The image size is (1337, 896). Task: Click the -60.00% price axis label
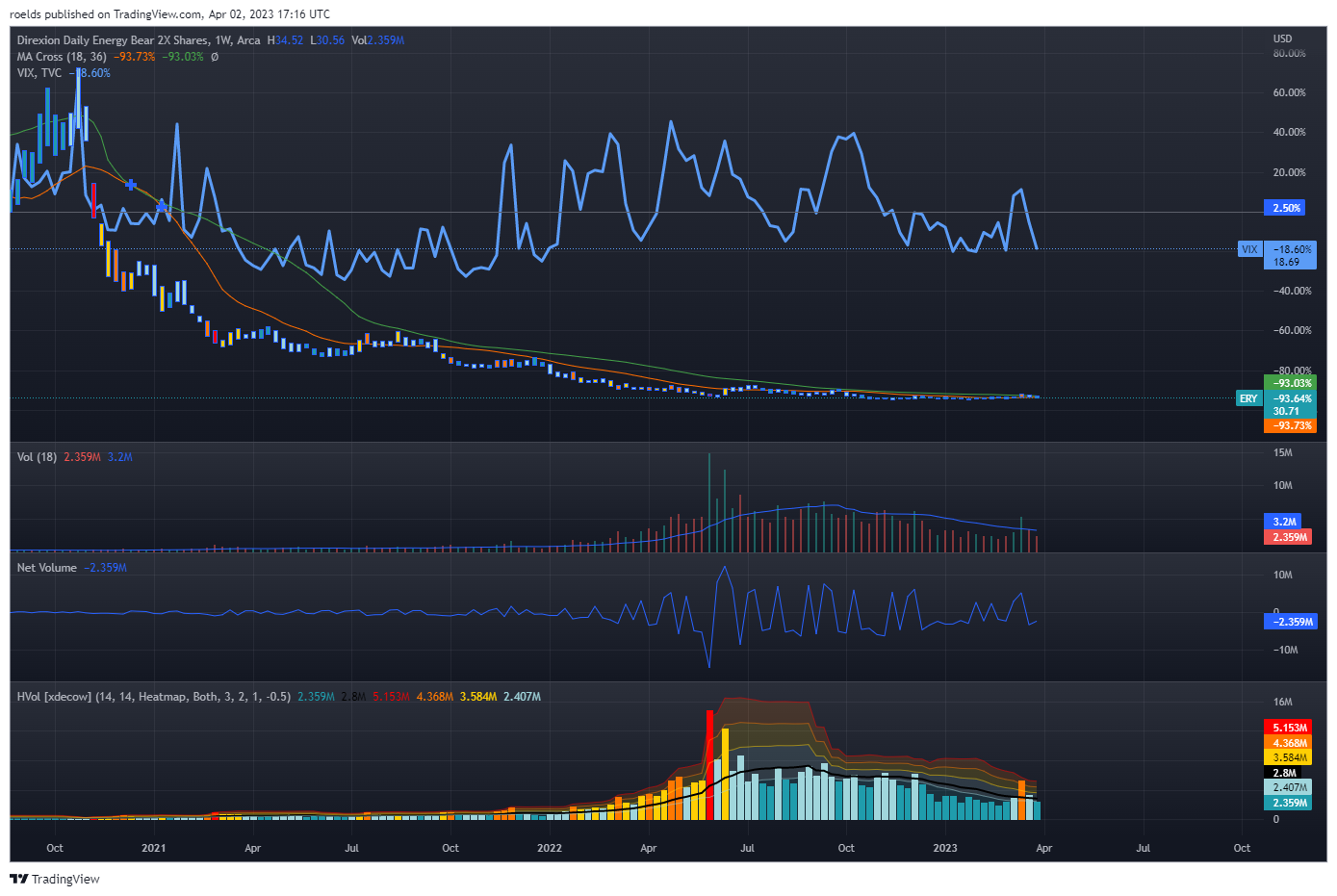pyautogui.click(x=1292, y=330)
